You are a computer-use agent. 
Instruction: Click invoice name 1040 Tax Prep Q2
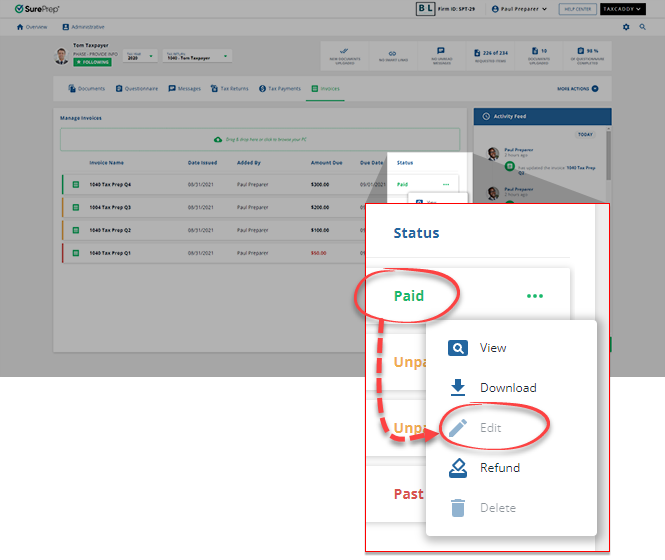click(110, 230)
